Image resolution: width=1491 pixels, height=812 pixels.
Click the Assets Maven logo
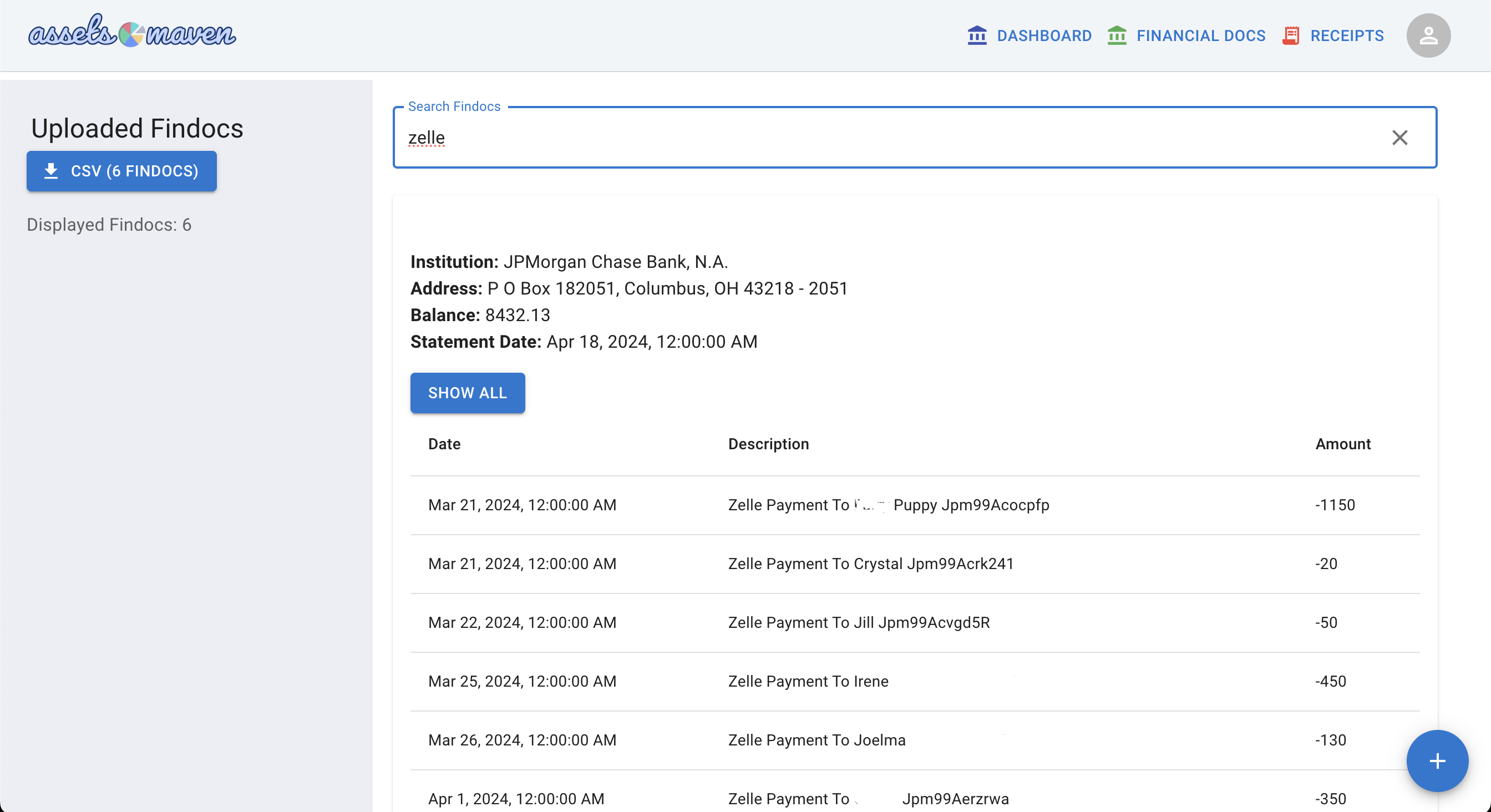[132, 32]
